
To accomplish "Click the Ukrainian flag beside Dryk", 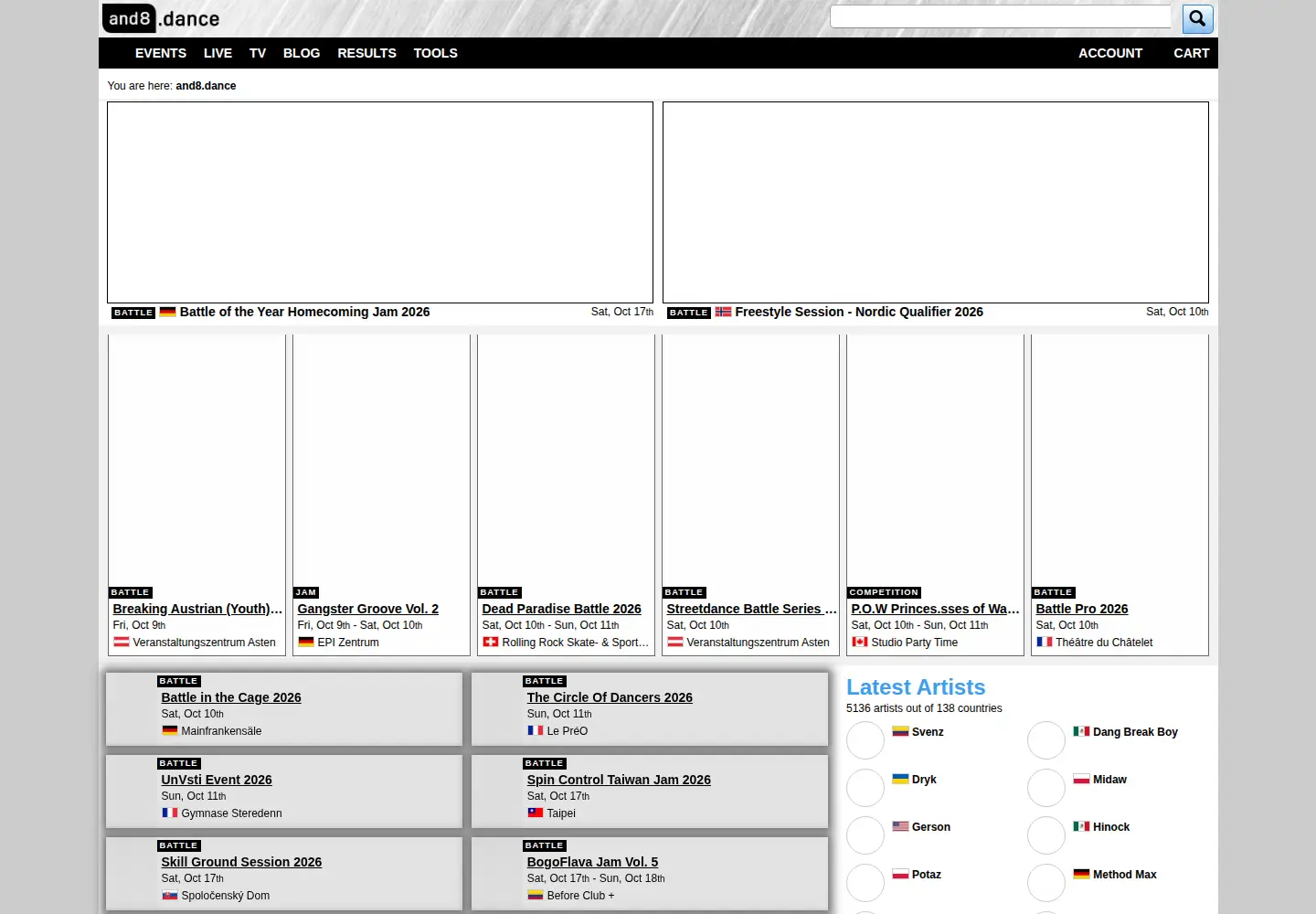I will 900,779.
